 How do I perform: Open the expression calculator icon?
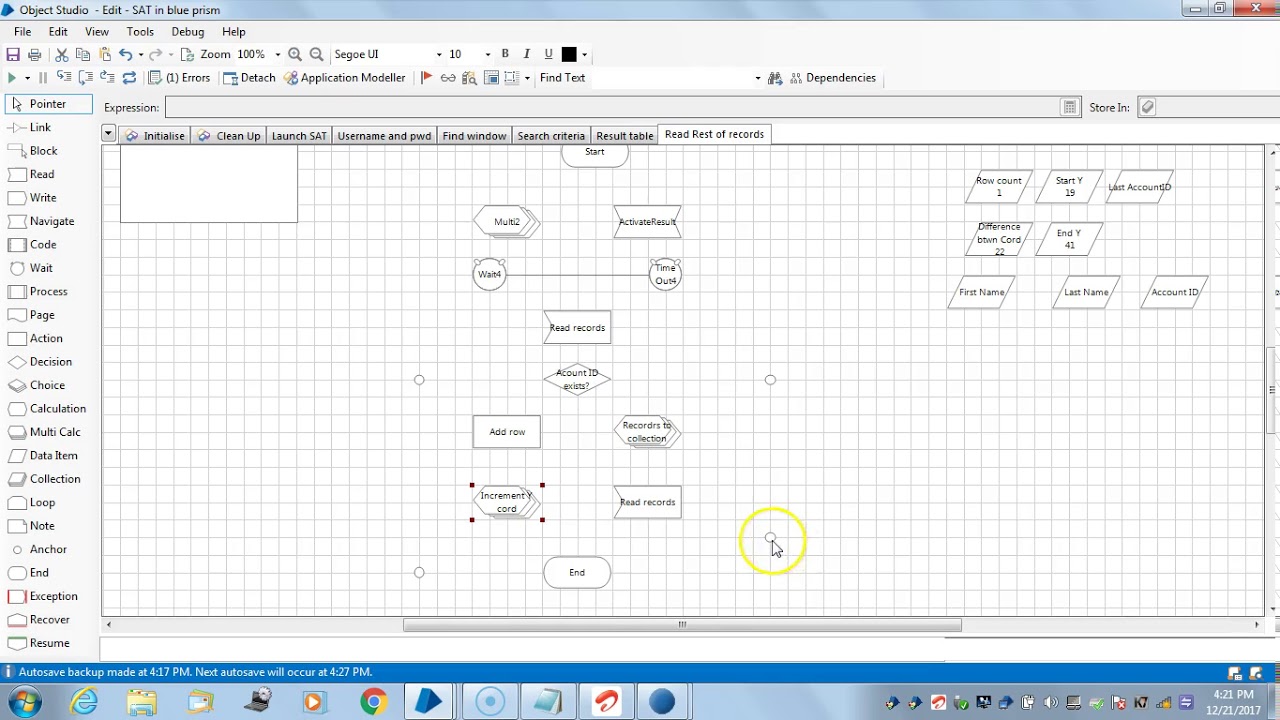pyautogui.click(x=1070, y=107)
